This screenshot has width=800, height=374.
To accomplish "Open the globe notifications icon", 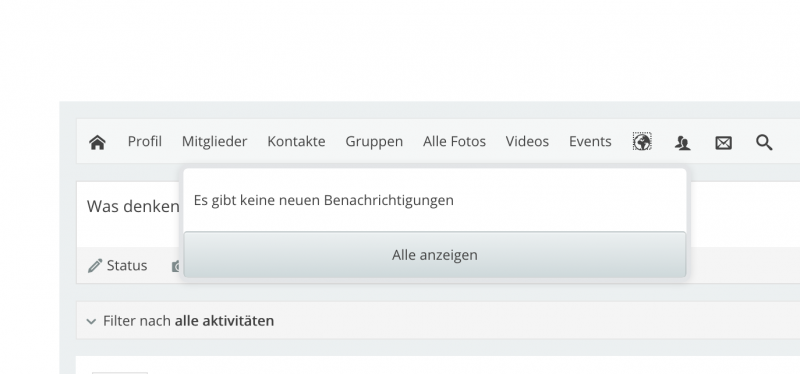I will pos(642,142).
